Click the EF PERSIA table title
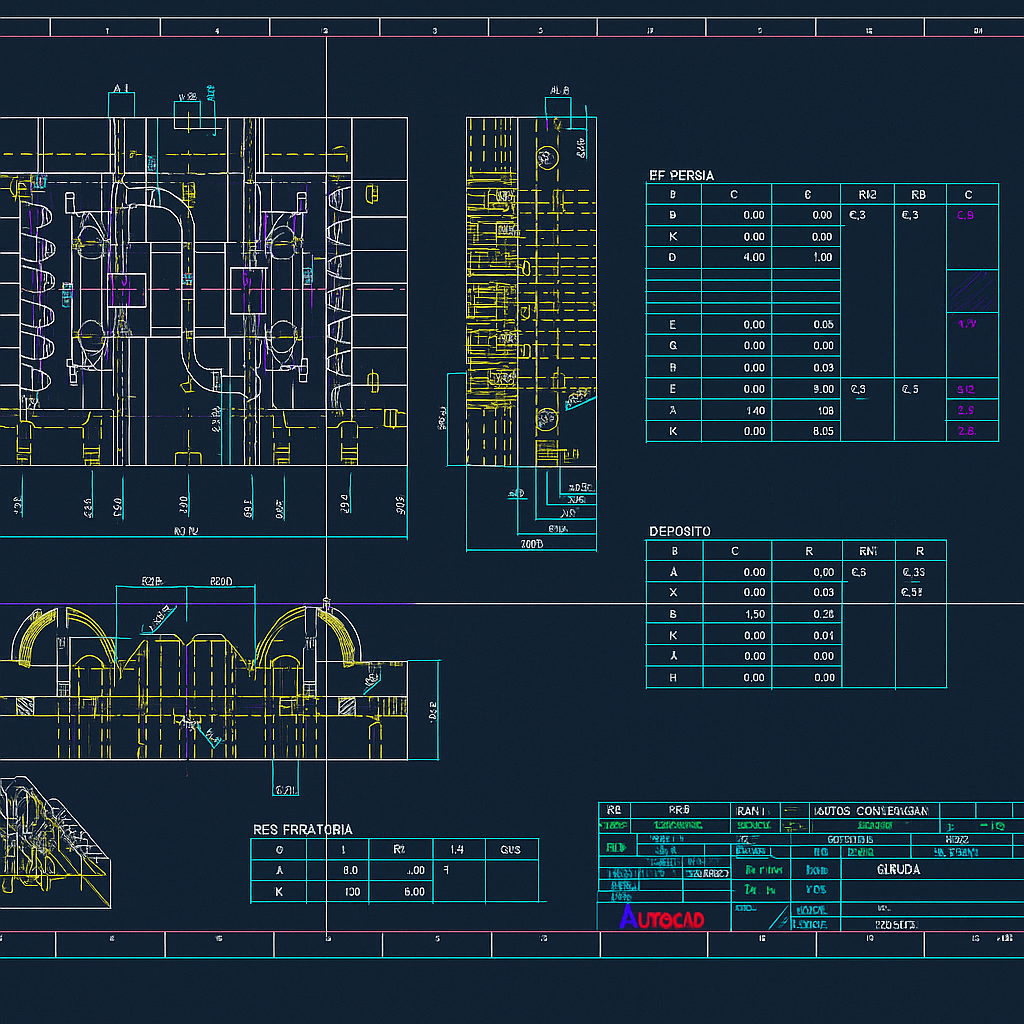This screenshot has height=1024, width=1024. point(682,175)
